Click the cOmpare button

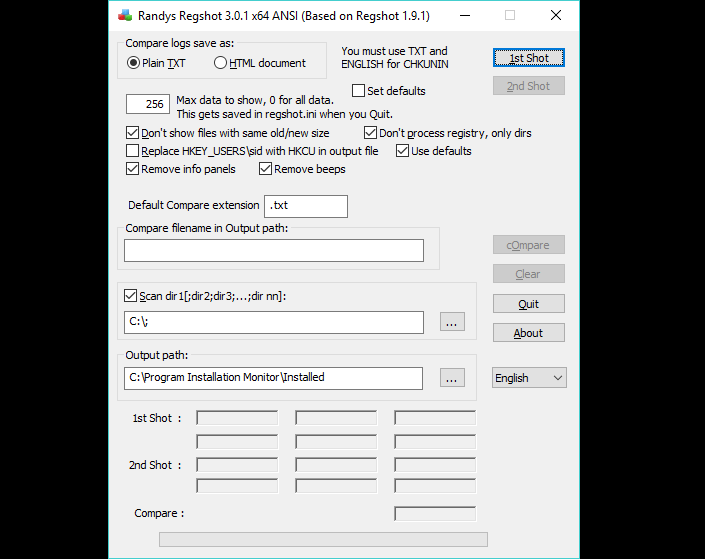coord(529,245)
